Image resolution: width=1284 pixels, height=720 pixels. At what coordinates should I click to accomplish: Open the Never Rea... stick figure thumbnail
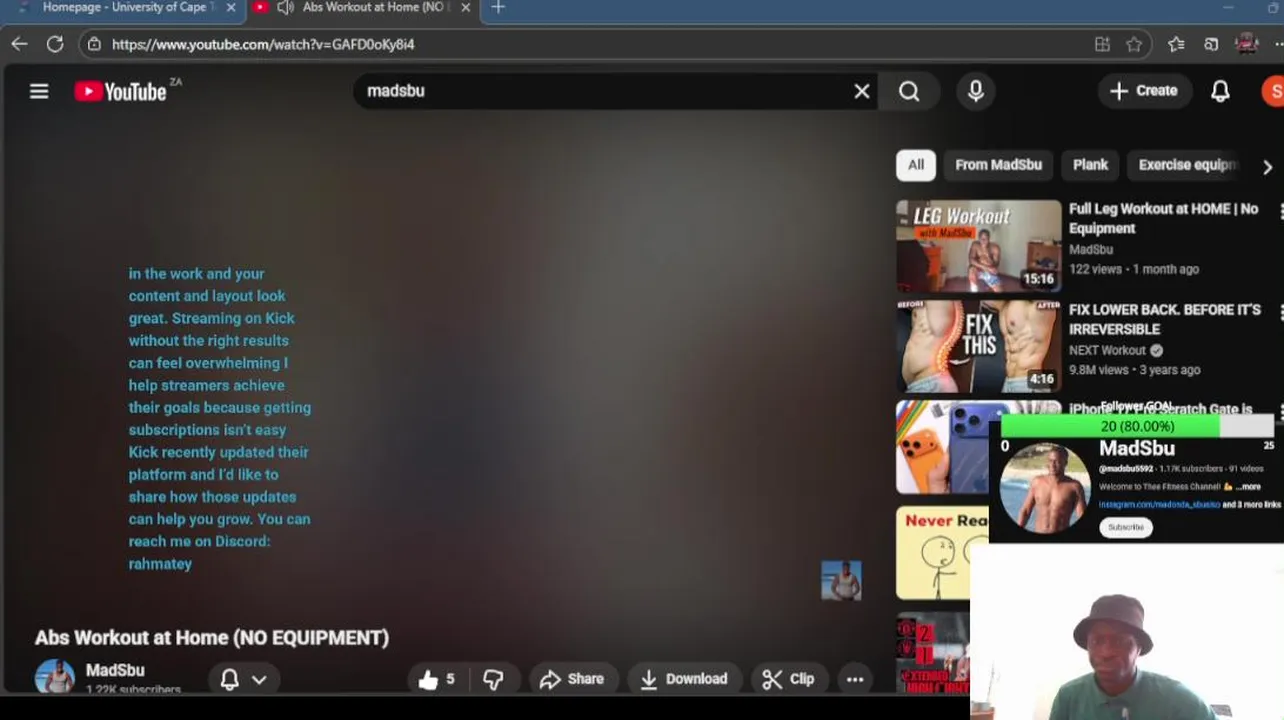pyautogui.click(x=934, y=553)
